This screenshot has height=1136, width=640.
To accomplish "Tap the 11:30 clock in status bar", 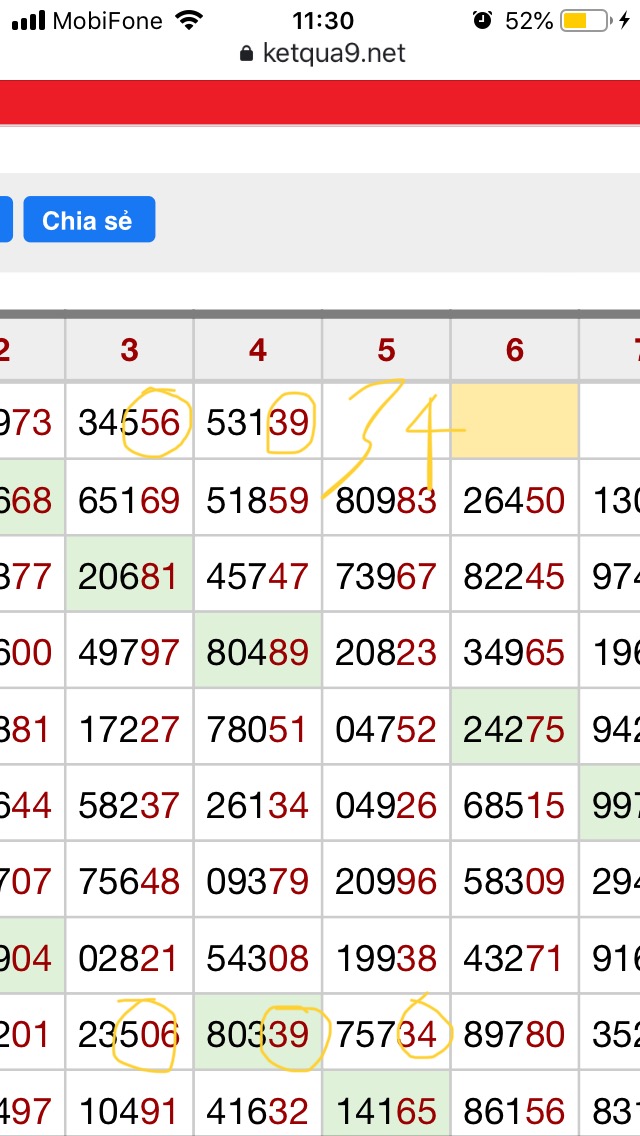I will [323, 20].
